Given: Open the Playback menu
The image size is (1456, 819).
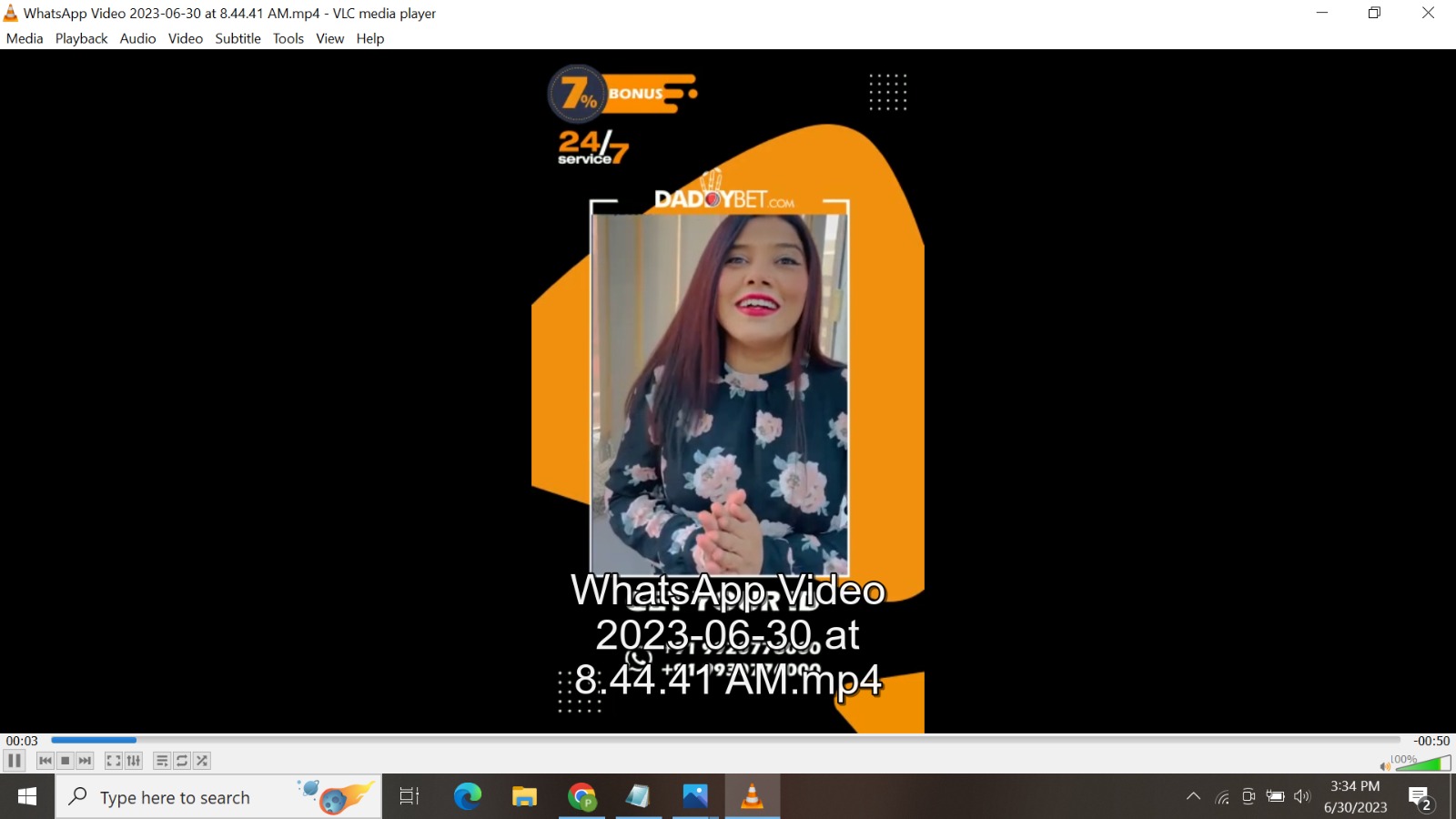Looking at the screenshot, I should (x=81, y=38).
